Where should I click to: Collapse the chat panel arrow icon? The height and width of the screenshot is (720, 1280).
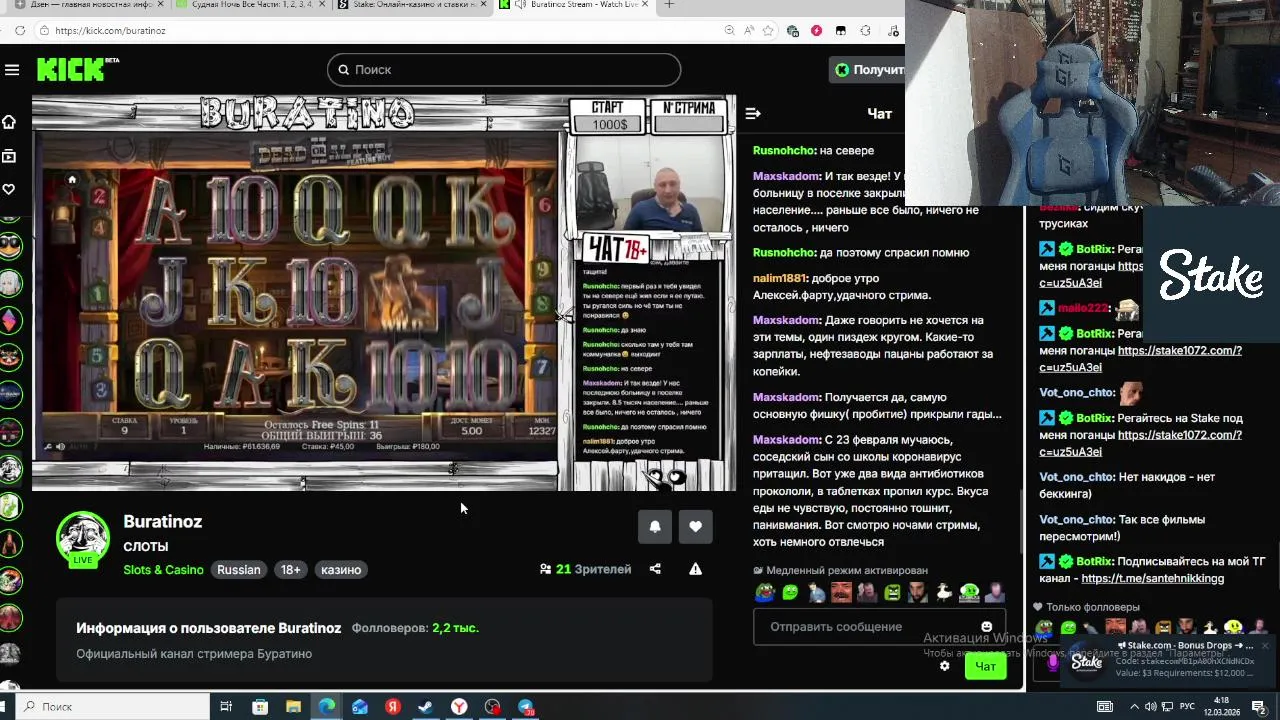pos(753,114)
